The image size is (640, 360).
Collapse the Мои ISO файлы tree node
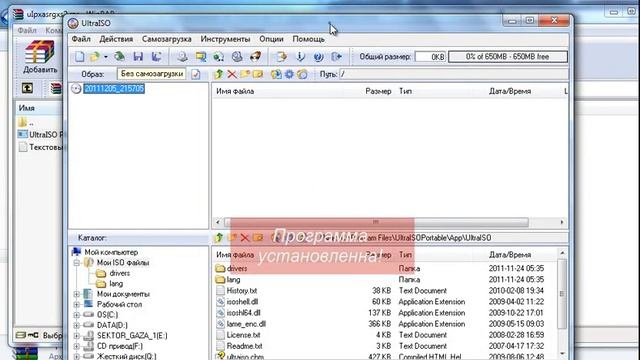(x=76, y=263)
